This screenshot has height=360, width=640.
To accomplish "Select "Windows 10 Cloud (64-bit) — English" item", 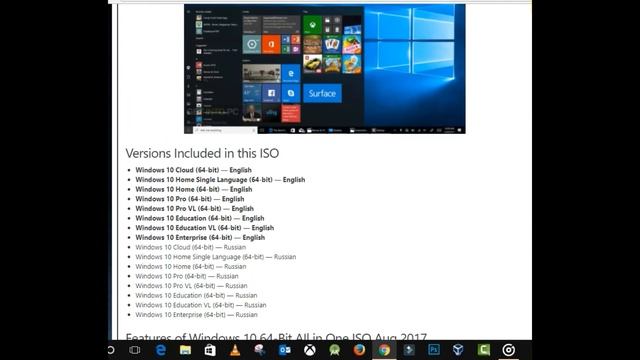I will pos(193,170).
